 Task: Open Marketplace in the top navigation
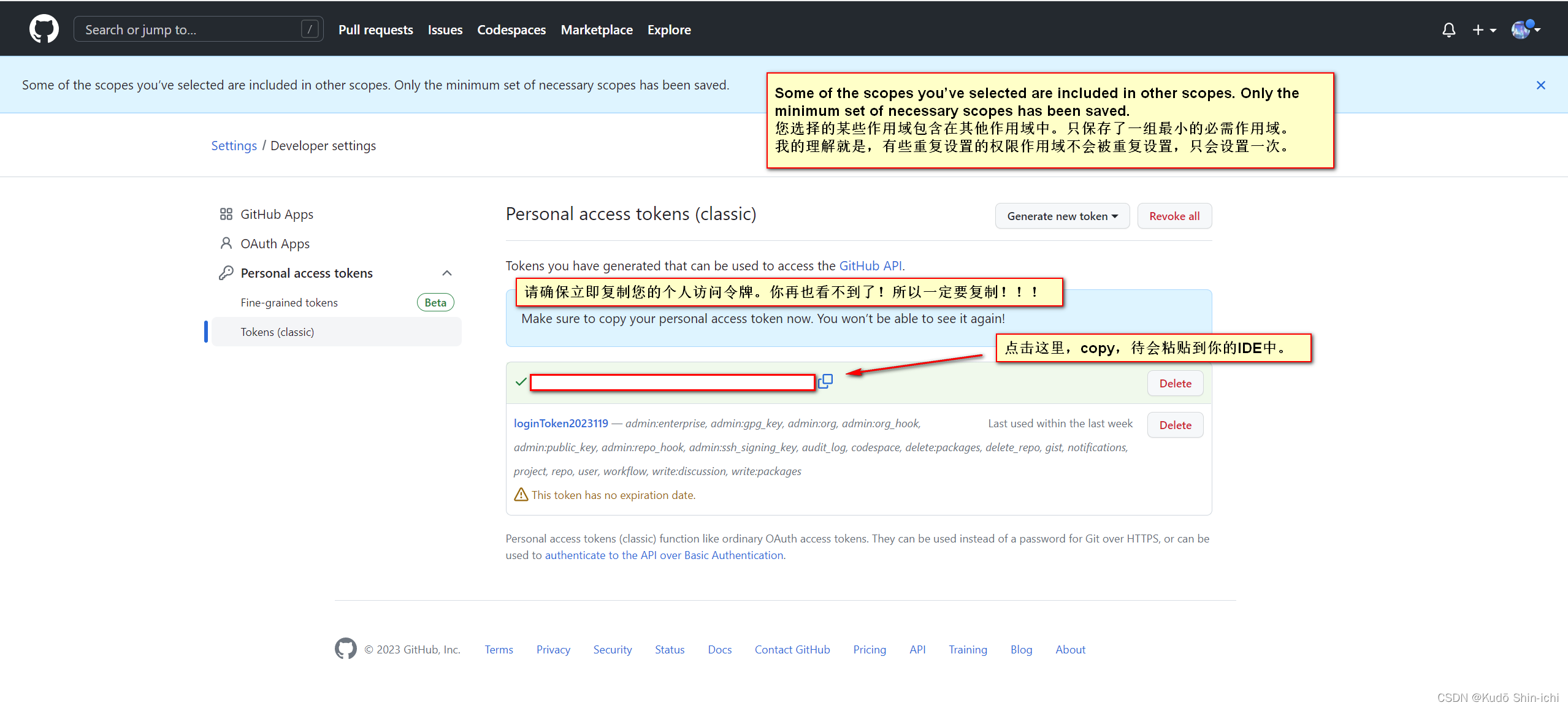[597, 29]
